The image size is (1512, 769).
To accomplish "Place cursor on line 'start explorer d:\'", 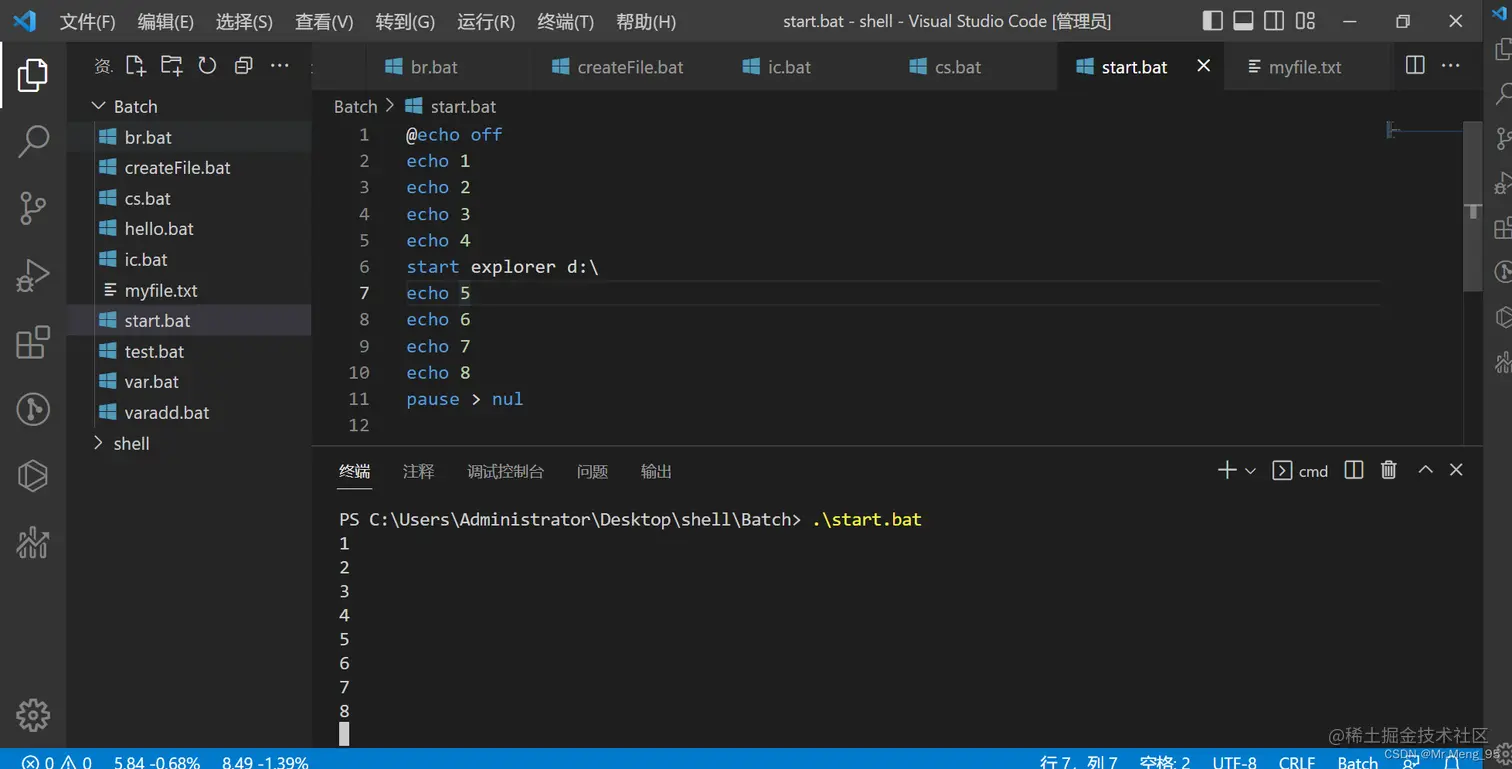I will pos(502,267).
